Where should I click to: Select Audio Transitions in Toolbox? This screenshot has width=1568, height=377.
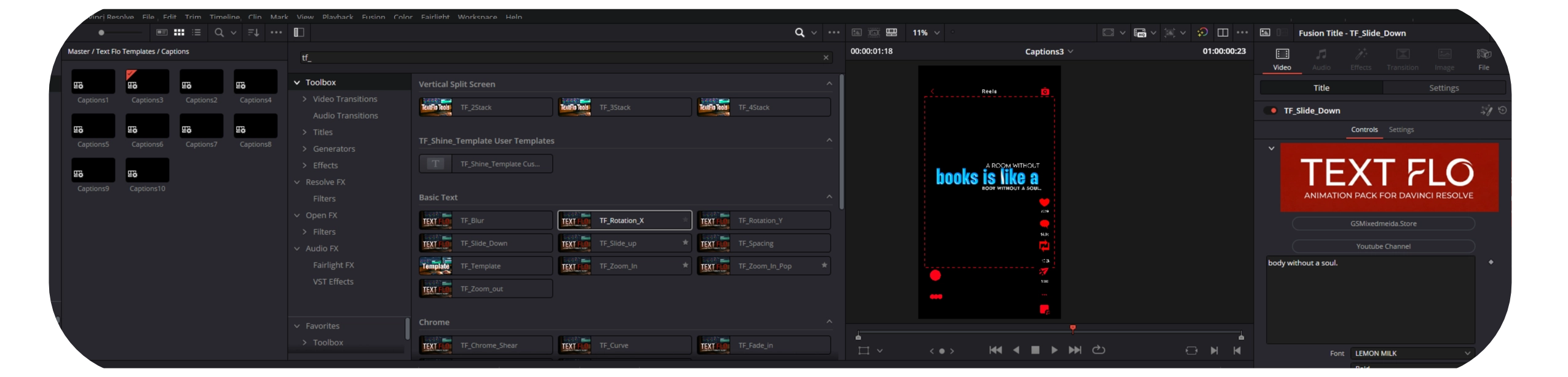tap(345, 116)
